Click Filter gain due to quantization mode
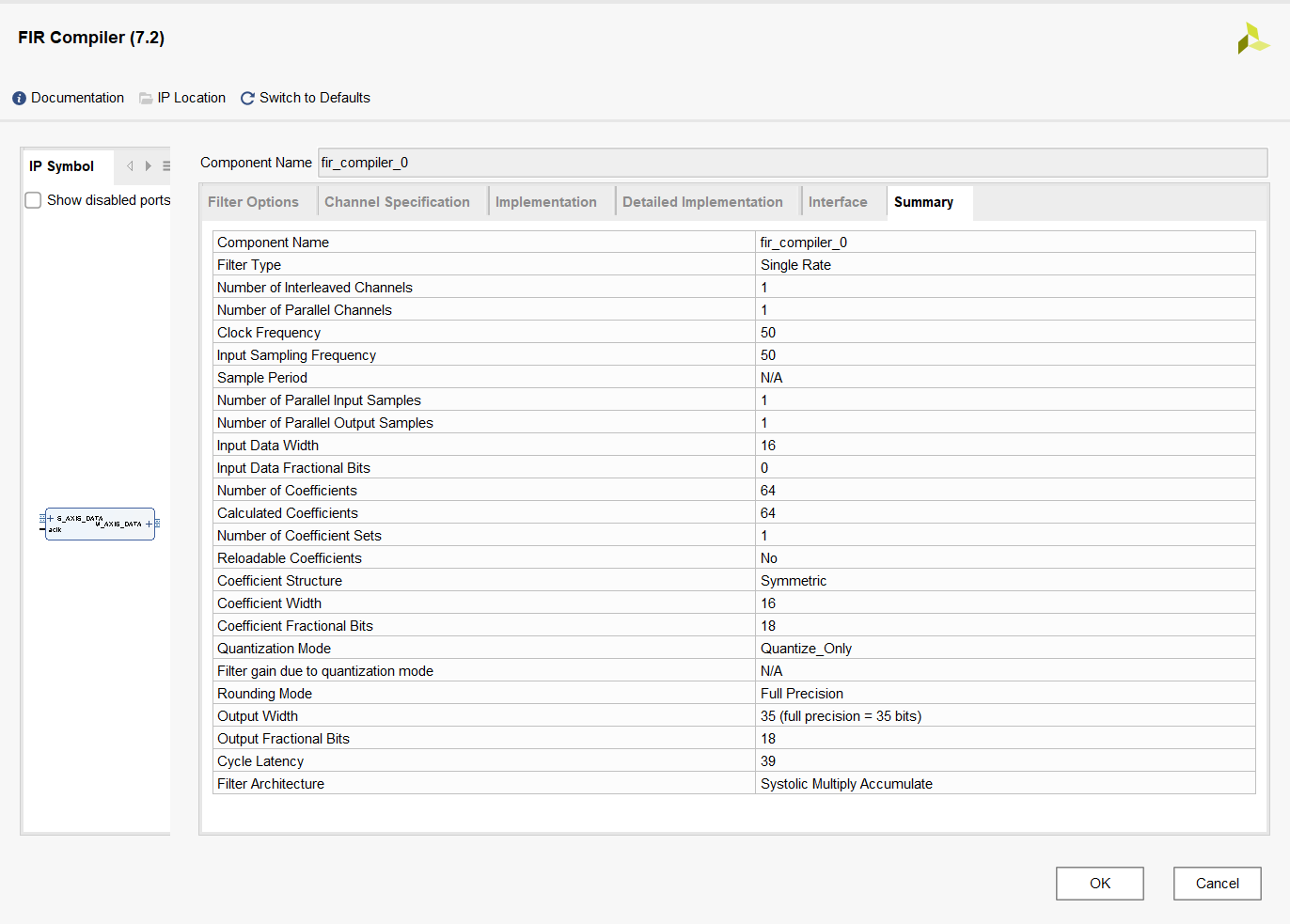 [325, 671]
